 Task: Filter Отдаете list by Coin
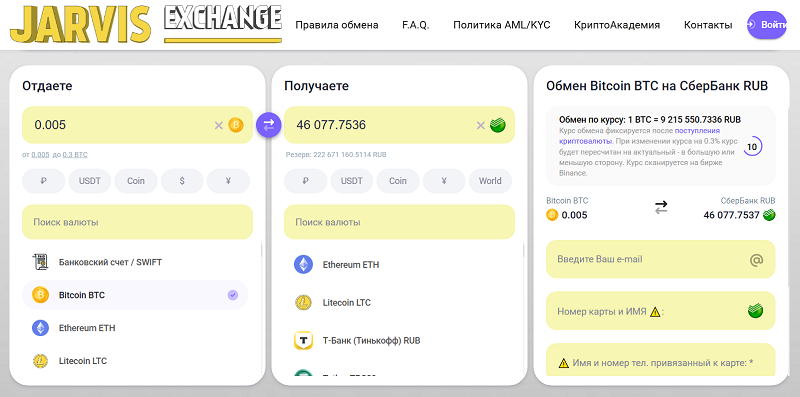pyautogui.click(x=136, y=181)
